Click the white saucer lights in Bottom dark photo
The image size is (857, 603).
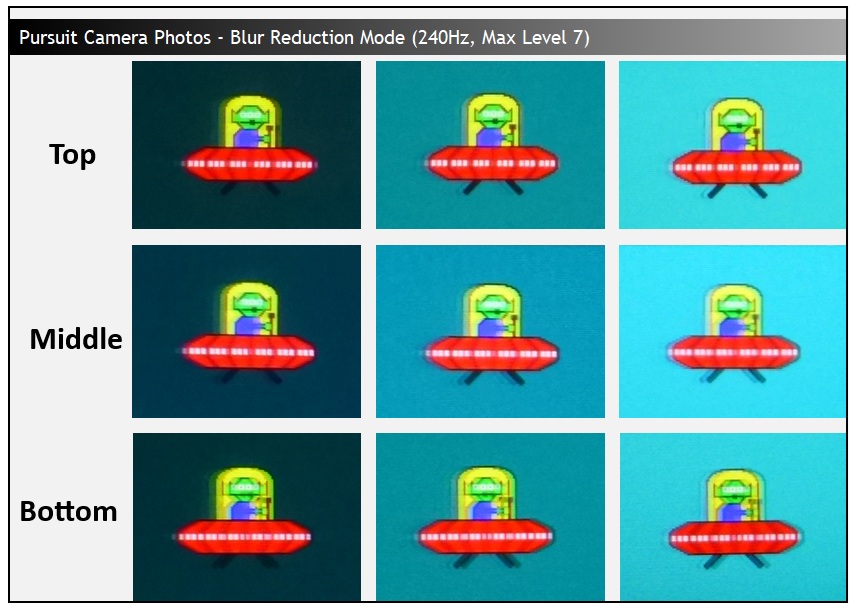coord(246,536)
